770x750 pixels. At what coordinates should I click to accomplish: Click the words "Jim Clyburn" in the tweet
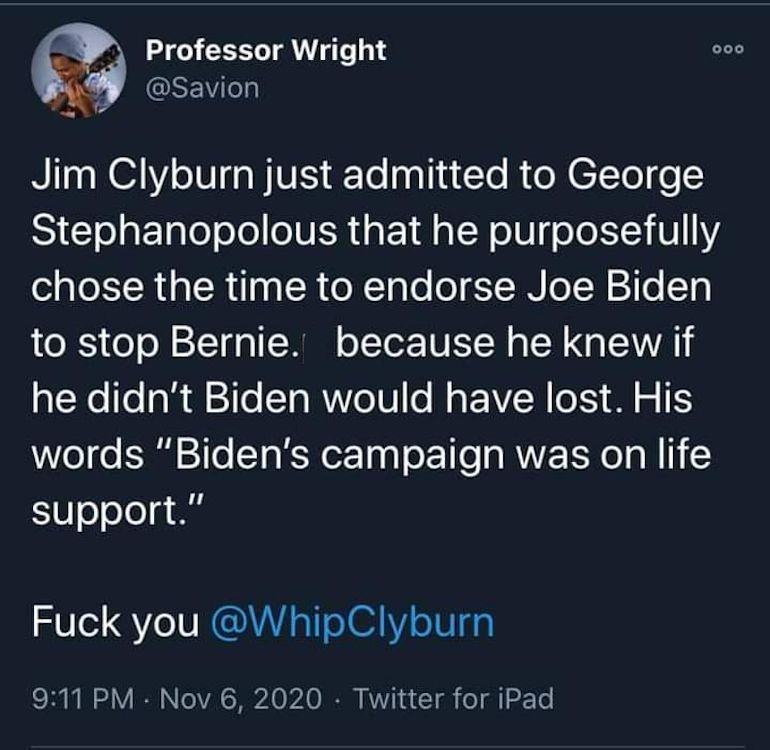click(143, 176)
